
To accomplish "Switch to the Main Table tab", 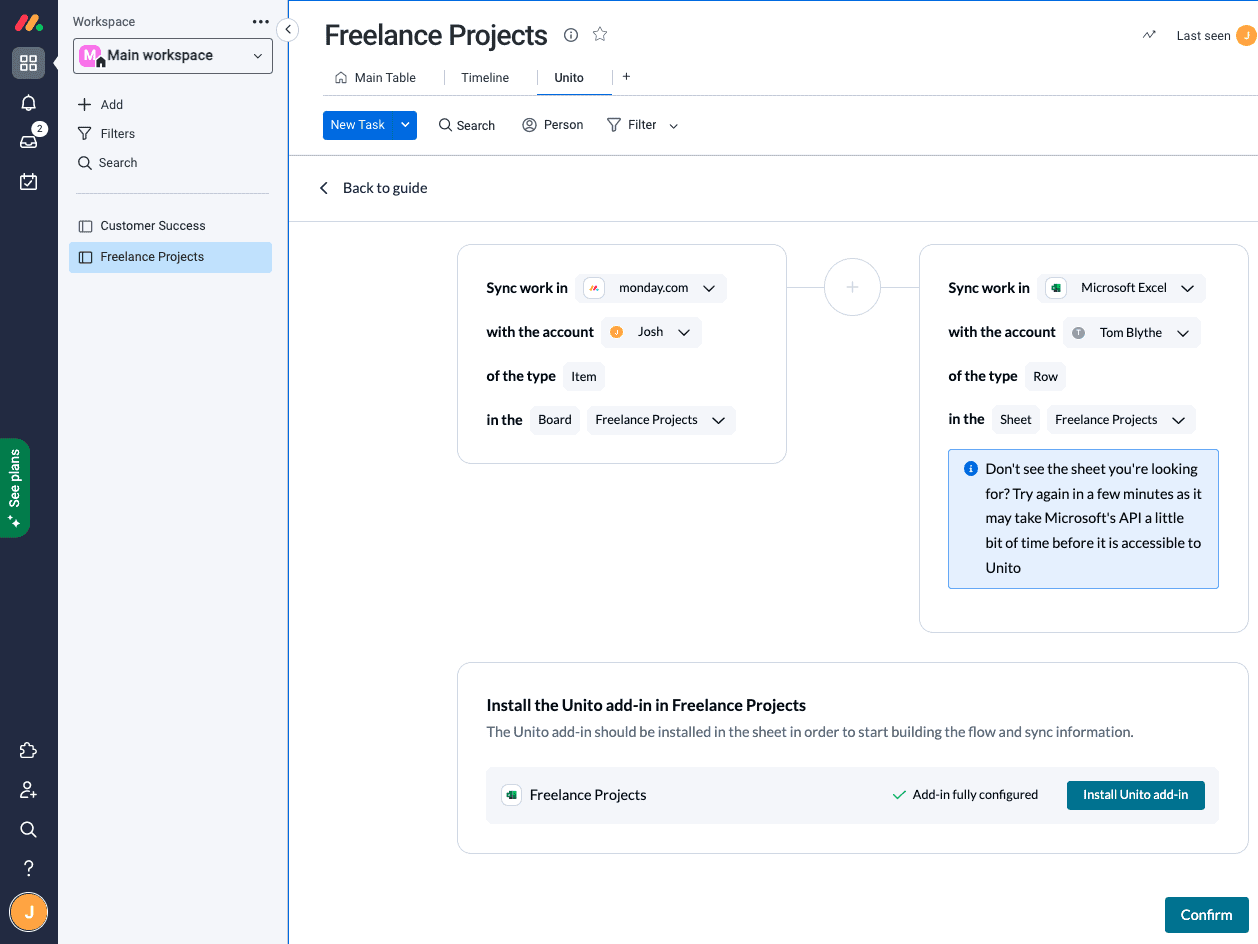I will [375, 77].
